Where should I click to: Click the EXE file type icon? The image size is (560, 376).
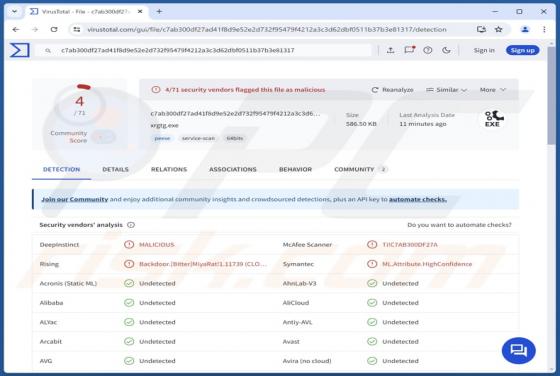click(x=493, y=119)
